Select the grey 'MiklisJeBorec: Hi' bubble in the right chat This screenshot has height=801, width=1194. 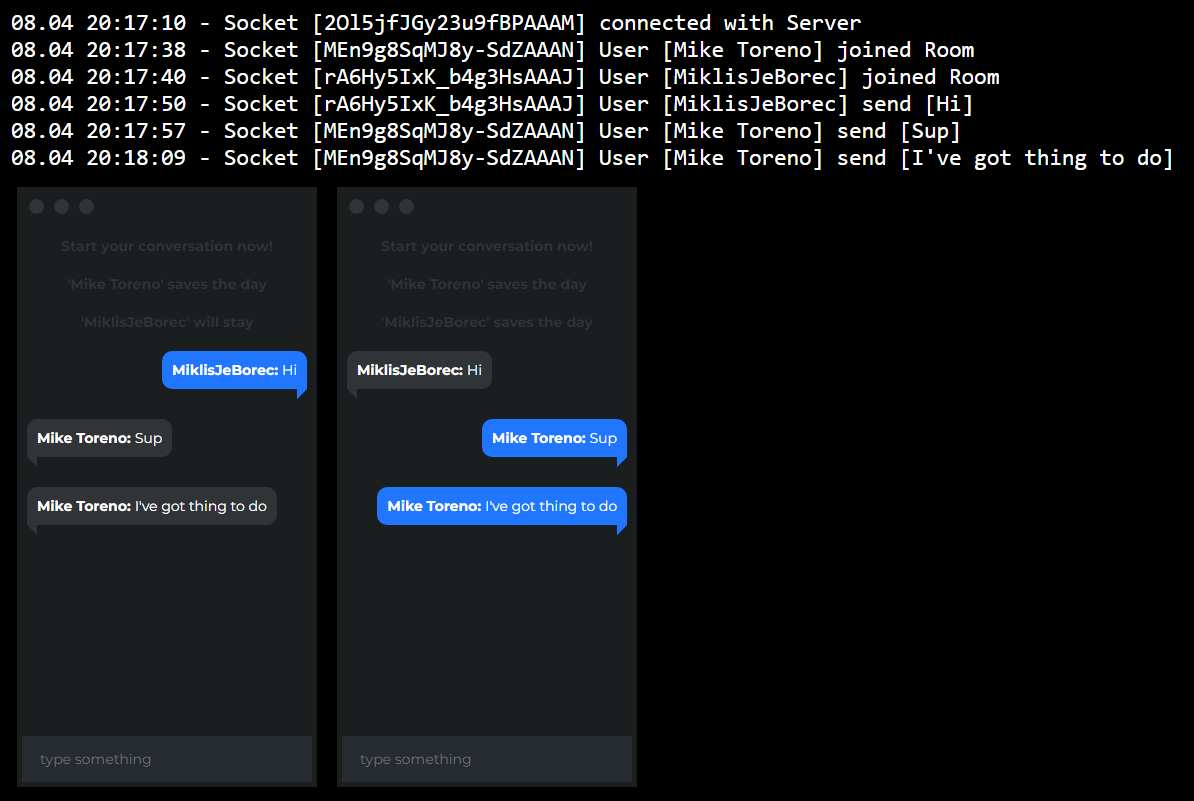pyautogui.click(x=419, y=370)
